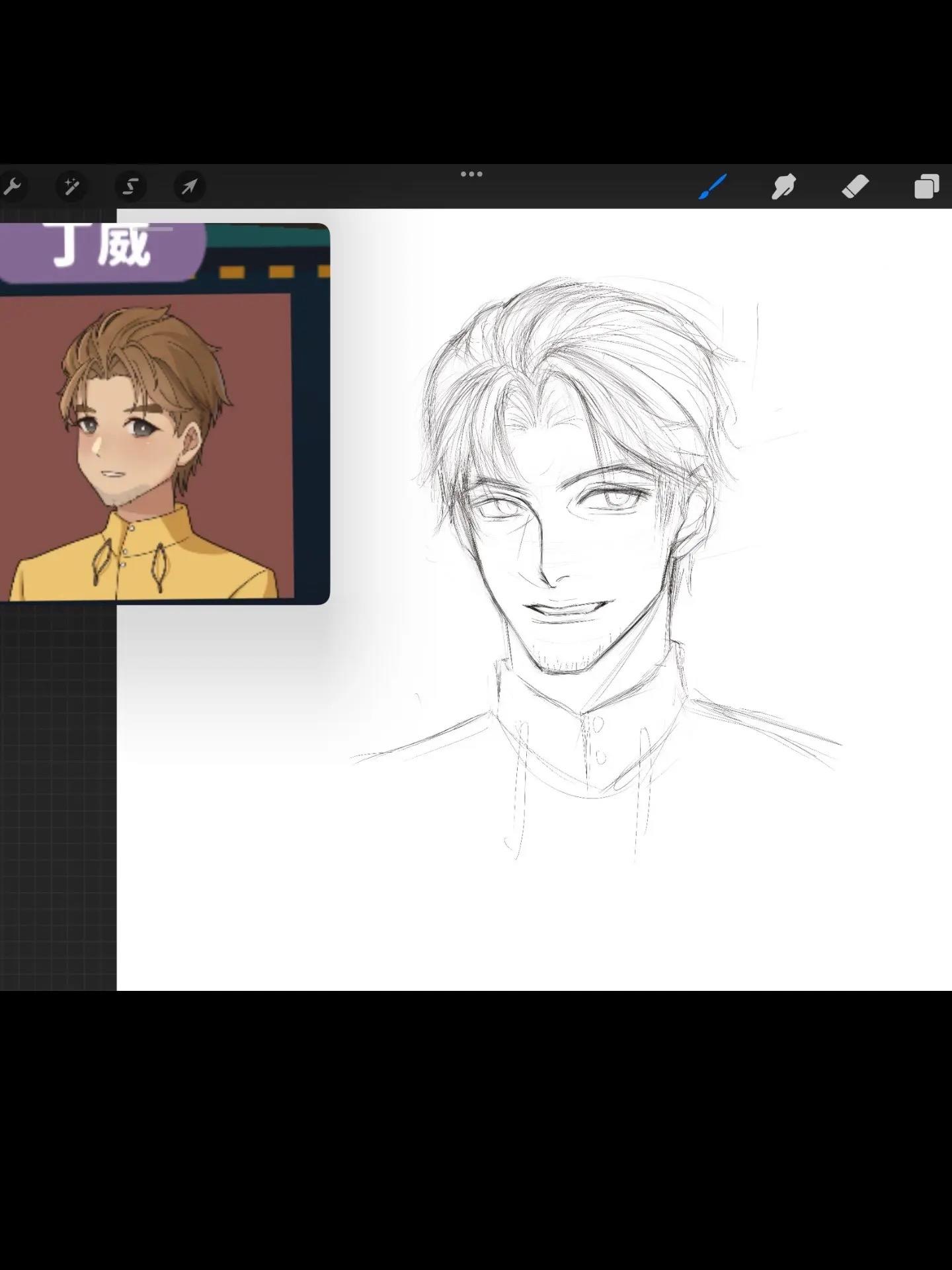Screen dimensions: 952x1270
Task: Select the Paint brush tool
Action: pyautogui.click(x=713, y=187)
